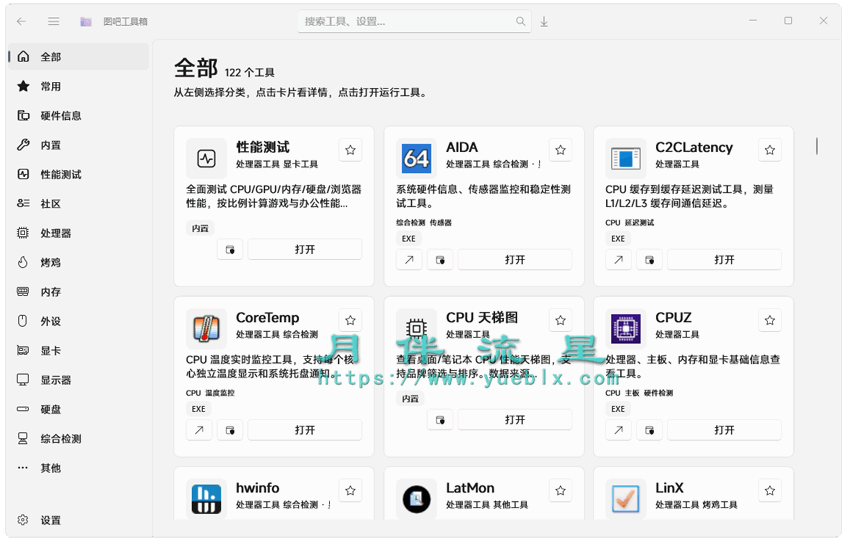Image resolution: width=850 pixels, height=544 pixels.
Task: Select the 处理器 category
Action: (x=79, y=233)
